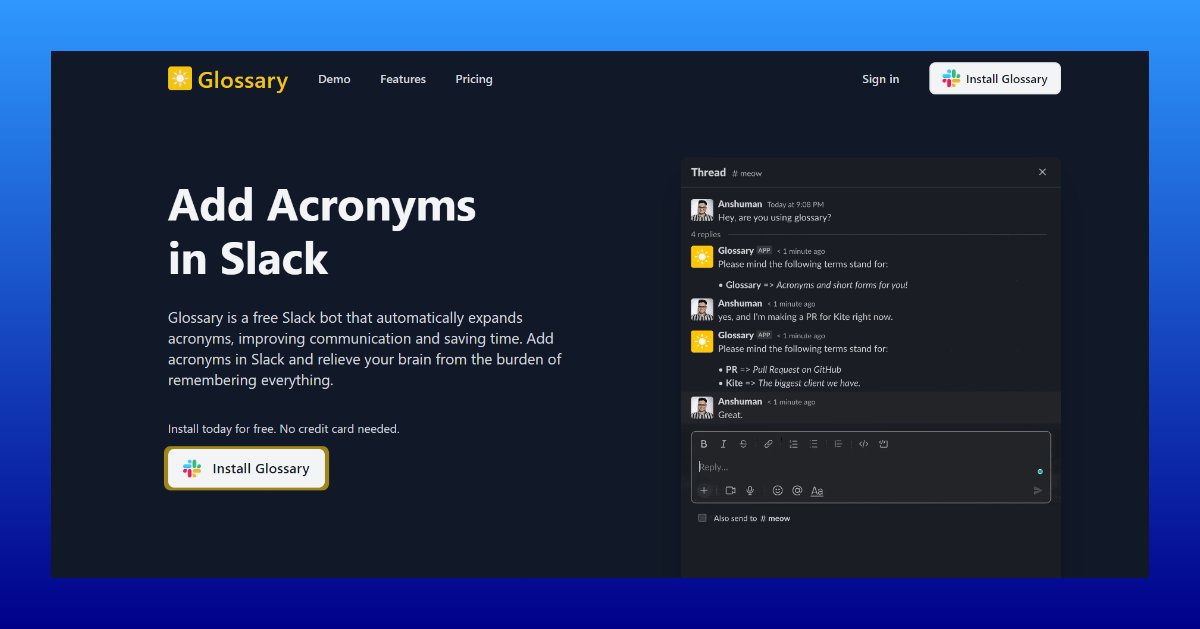Open the Demo navigation link
The image size is (1200, 629).
pyautogui.click(x=334, y=79)
